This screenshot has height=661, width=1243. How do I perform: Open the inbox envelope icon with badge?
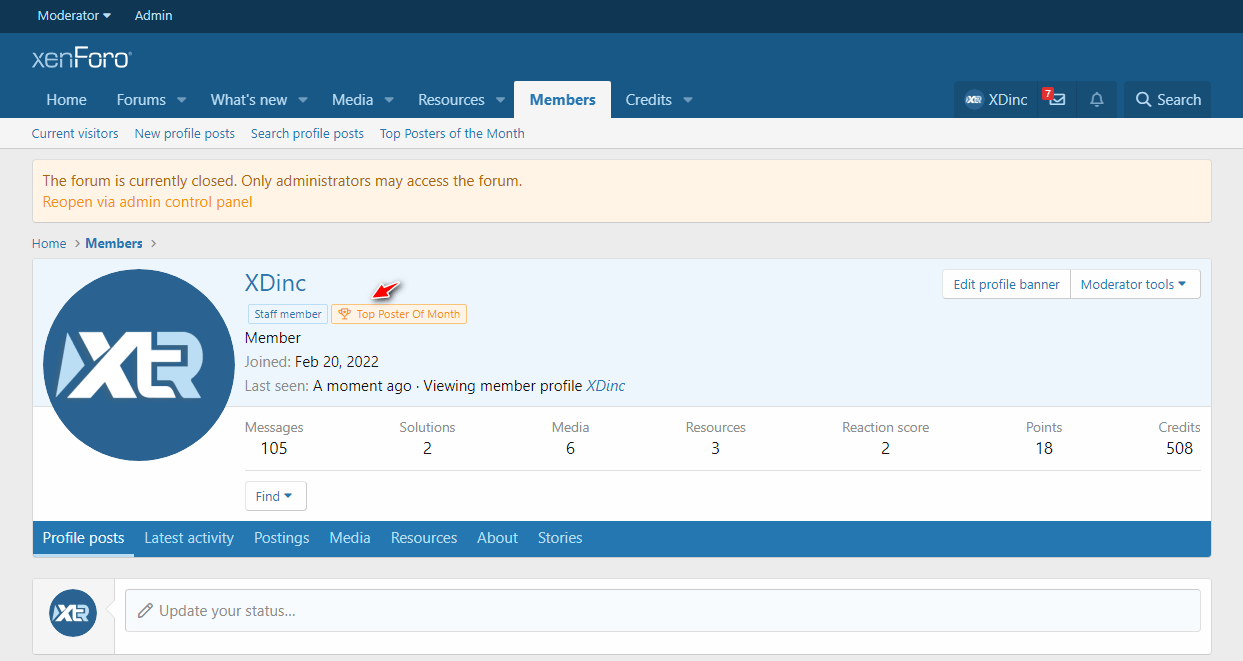click(x=1056, y=100)
